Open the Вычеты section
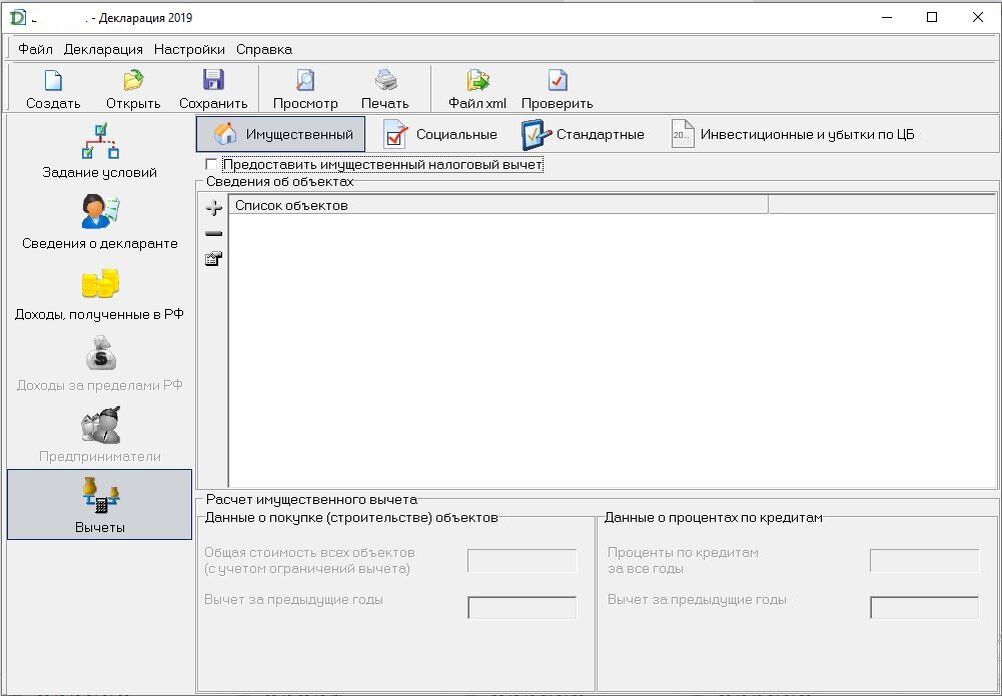This screenshot has width=1002, height=696. click(99, 505)
